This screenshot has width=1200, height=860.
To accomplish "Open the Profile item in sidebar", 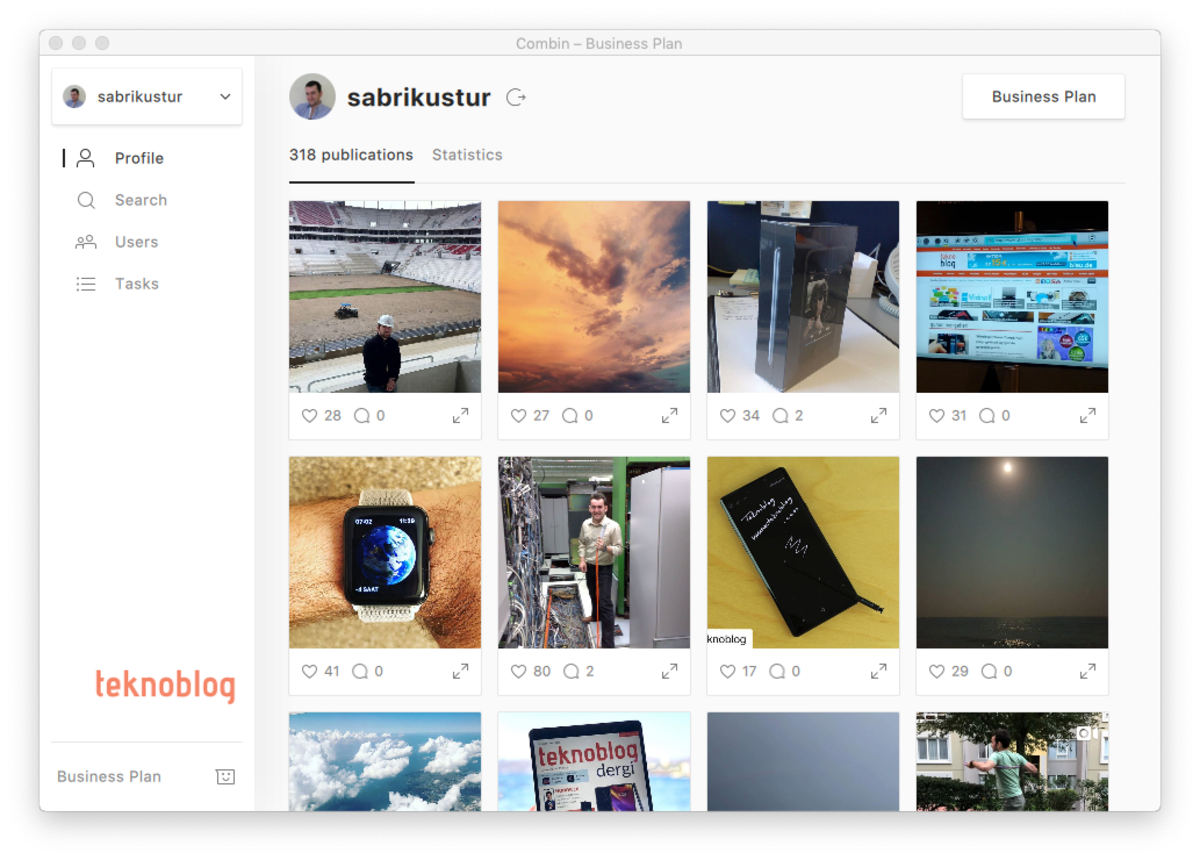I will (139, 158).
